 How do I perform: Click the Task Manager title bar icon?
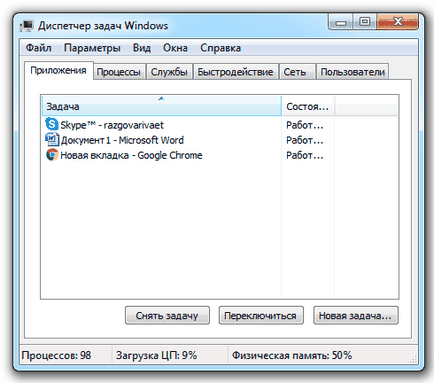(26, 26)
